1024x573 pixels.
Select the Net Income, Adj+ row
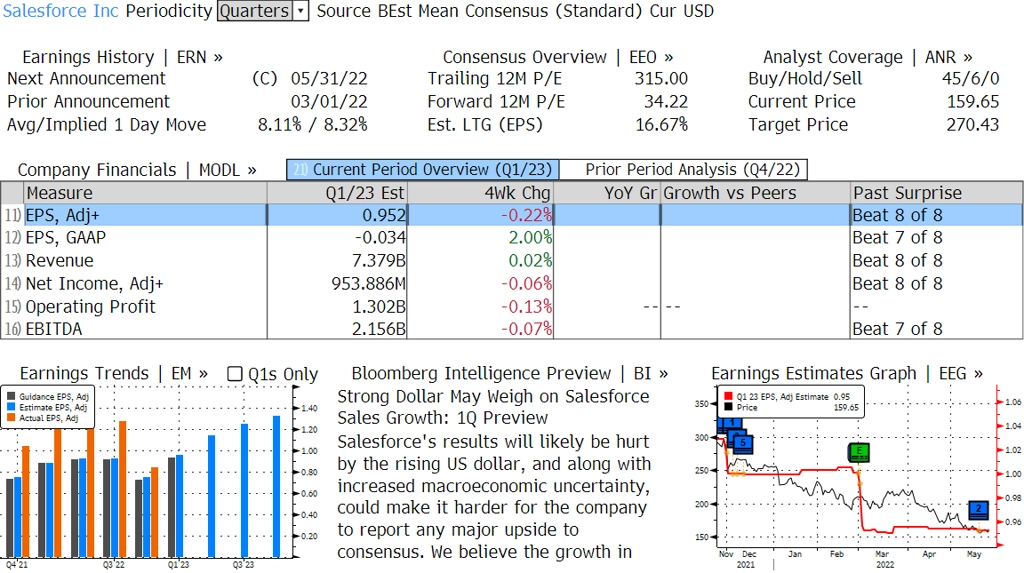(x=512, y=284)
